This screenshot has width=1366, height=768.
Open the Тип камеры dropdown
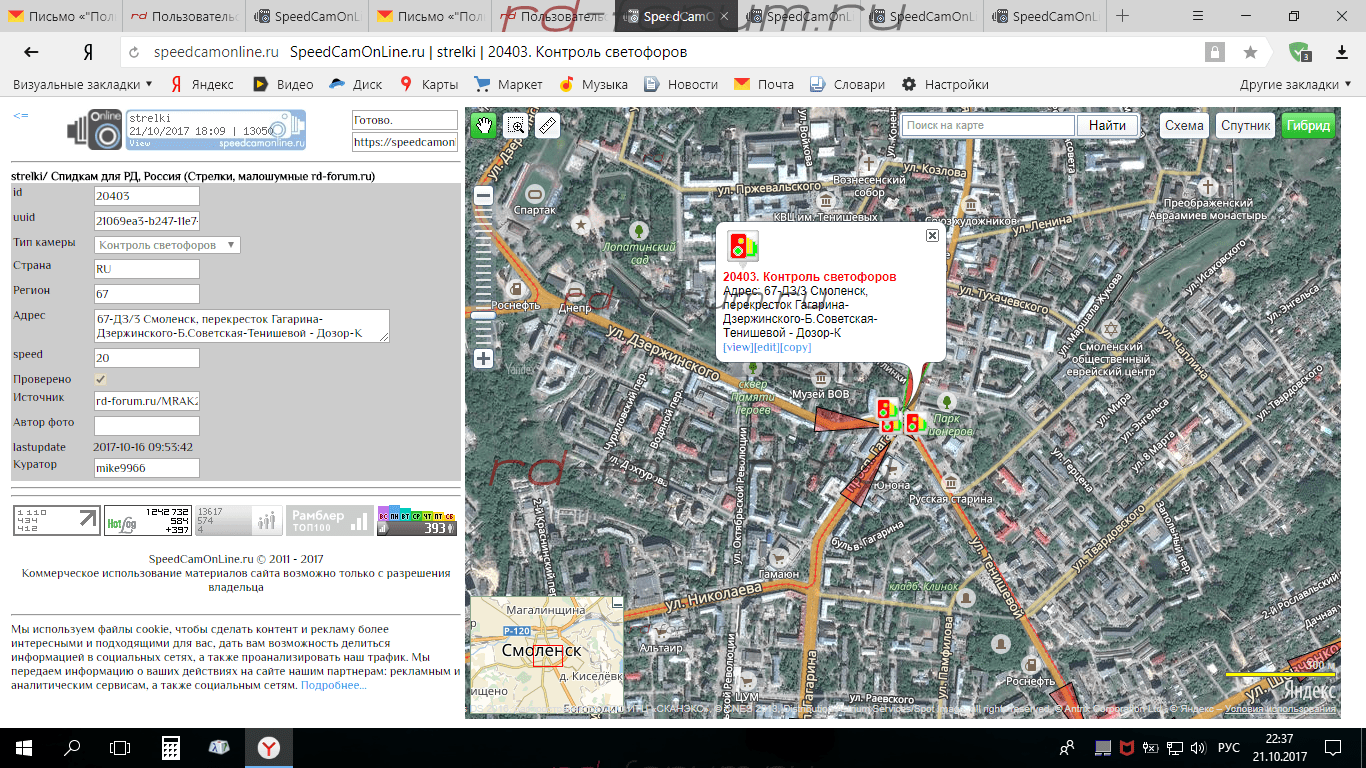(x=168, y=245)
